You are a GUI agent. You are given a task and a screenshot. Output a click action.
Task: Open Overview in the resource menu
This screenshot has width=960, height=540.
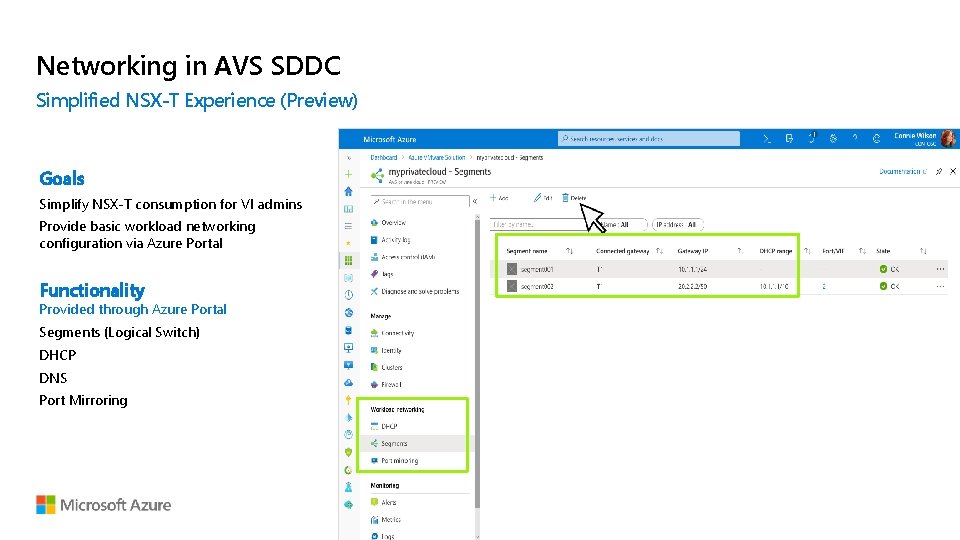coord(388,223)
